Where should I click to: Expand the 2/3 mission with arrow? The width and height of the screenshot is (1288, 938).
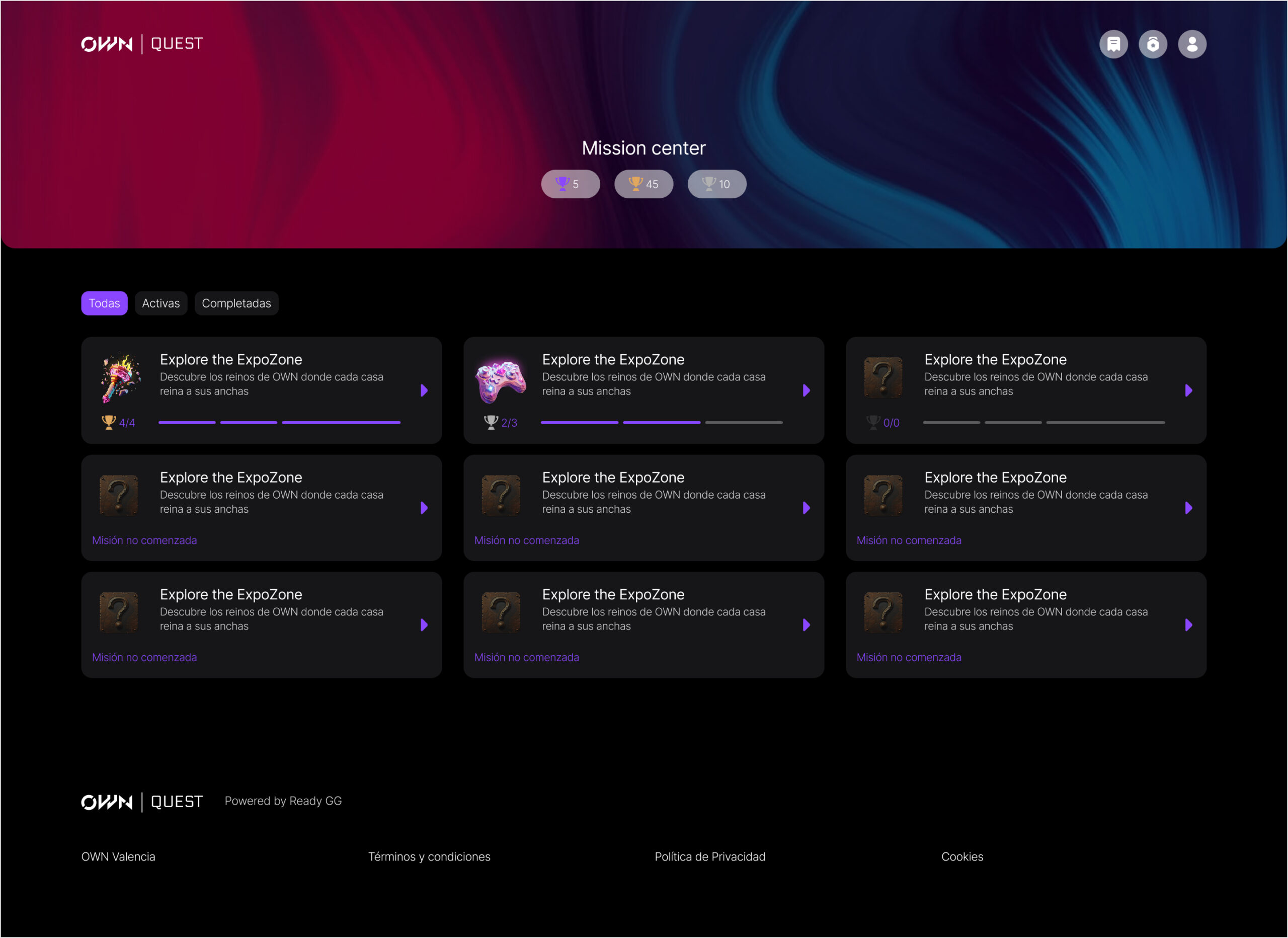(807, 390)
